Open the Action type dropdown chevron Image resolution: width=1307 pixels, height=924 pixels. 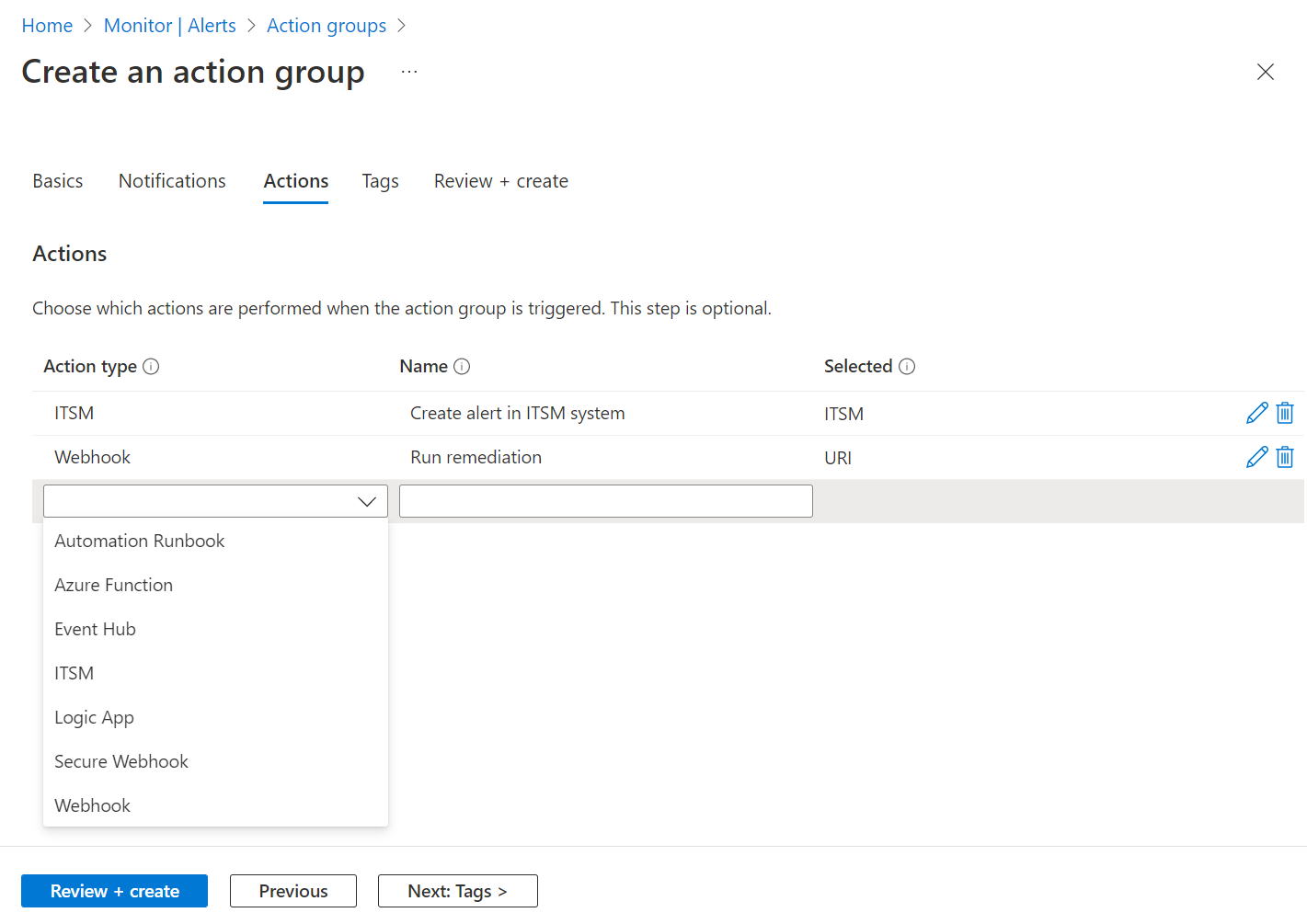(367, 501)
